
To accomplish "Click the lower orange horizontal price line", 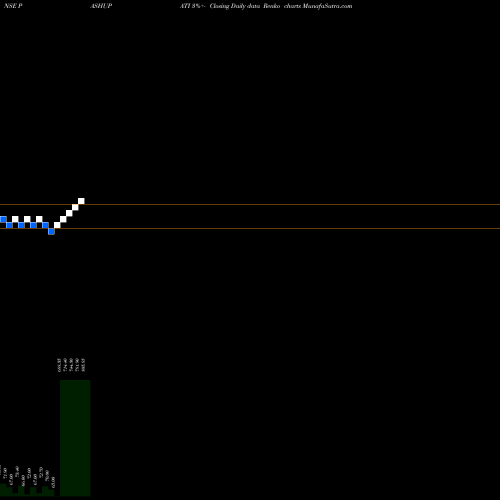I will tap(250, 228).
